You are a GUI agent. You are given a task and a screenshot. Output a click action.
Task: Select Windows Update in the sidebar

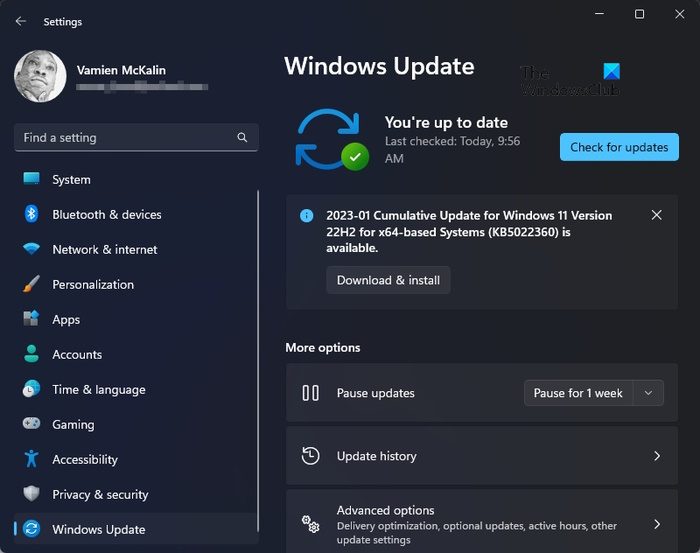(135, 529)
